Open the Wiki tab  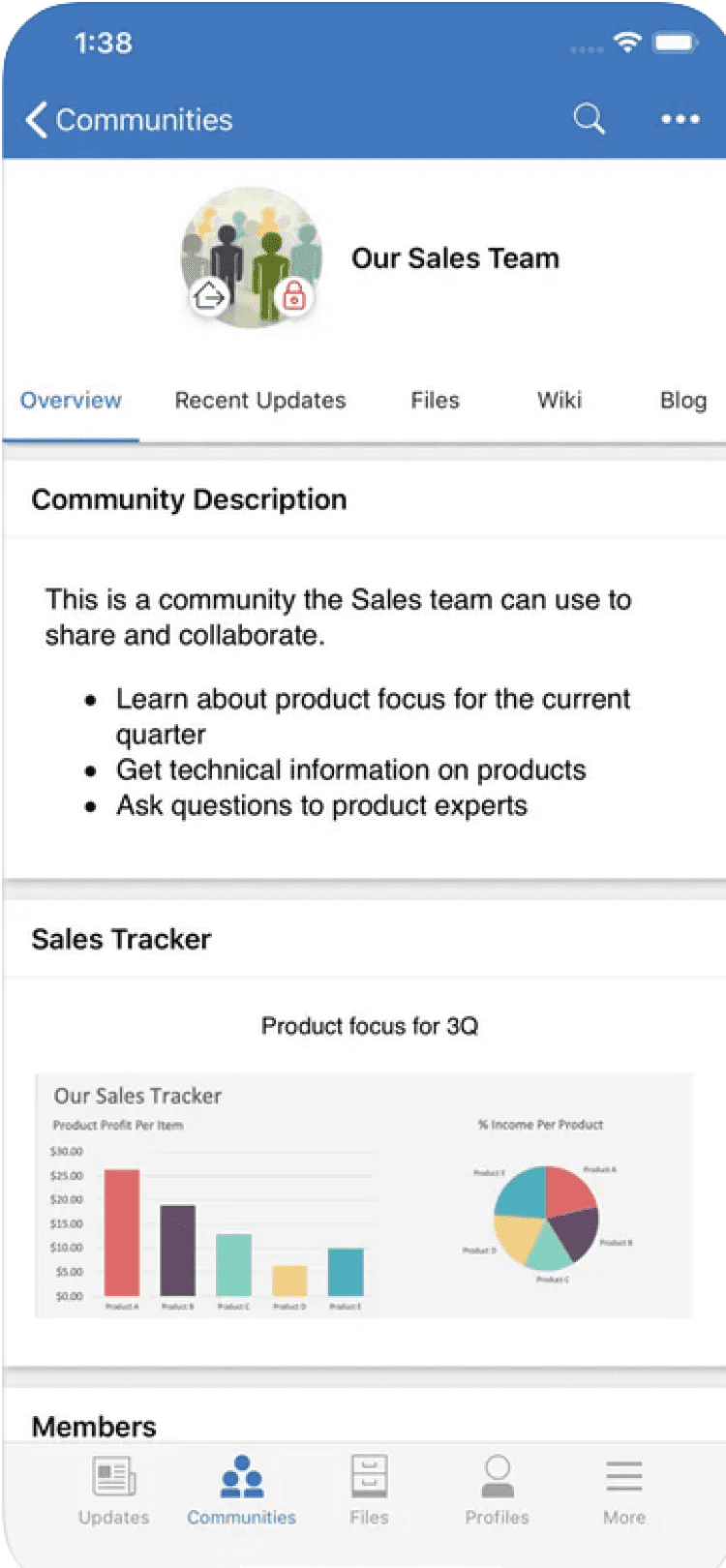pos(560,401)
